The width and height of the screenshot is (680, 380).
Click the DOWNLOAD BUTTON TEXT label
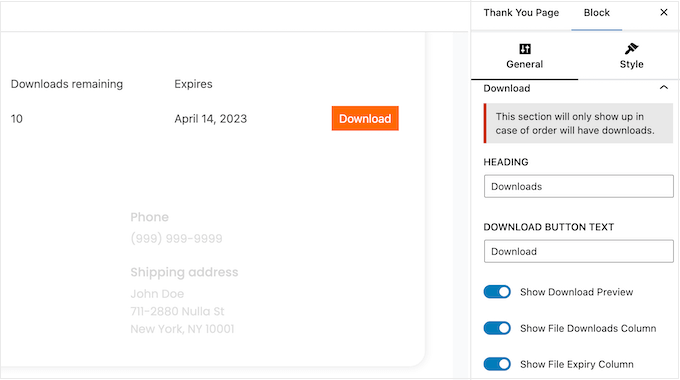[x=549, y=227]
